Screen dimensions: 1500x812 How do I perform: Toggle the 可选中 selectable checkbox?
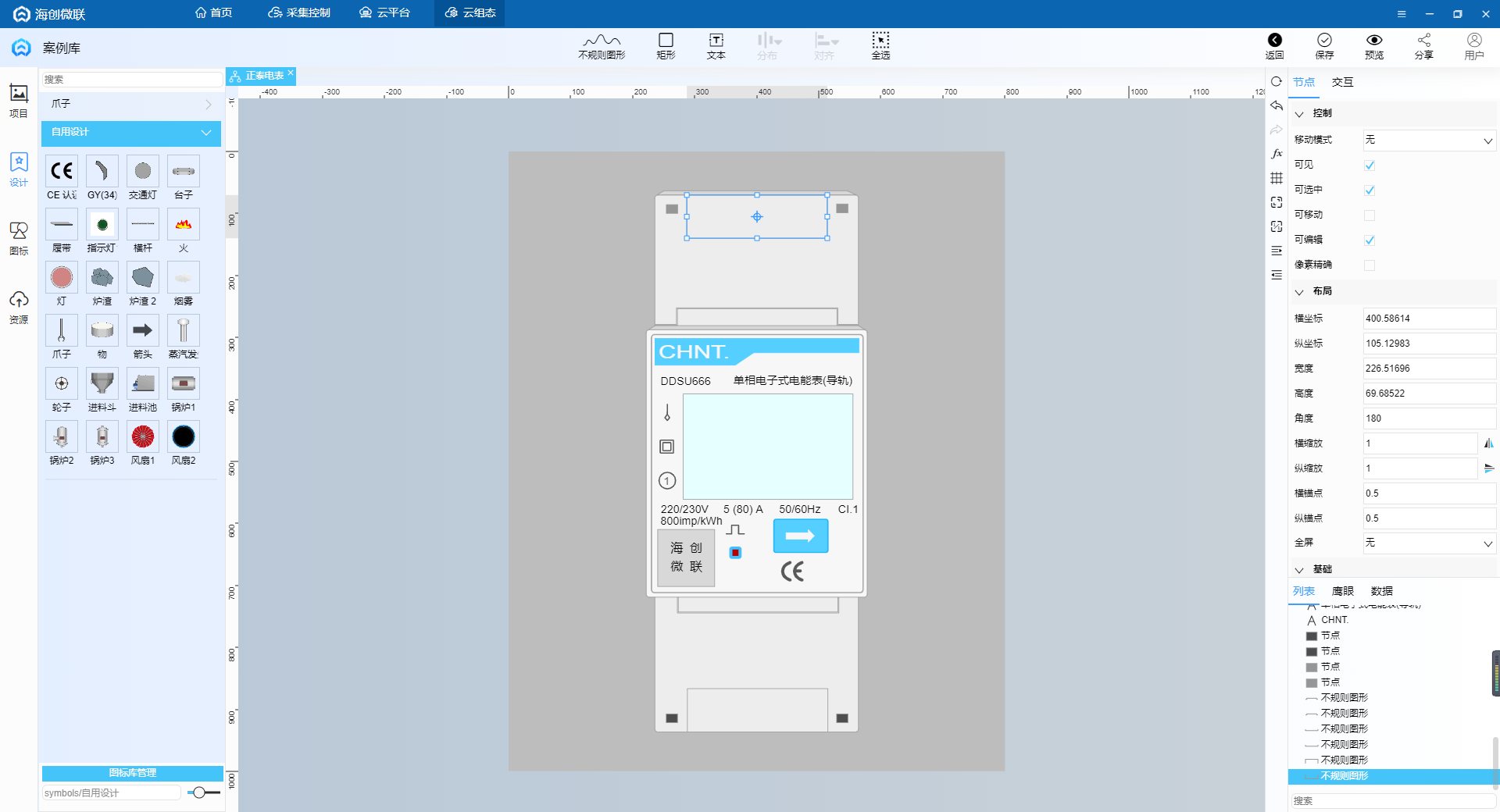[x=1370, y=190]
